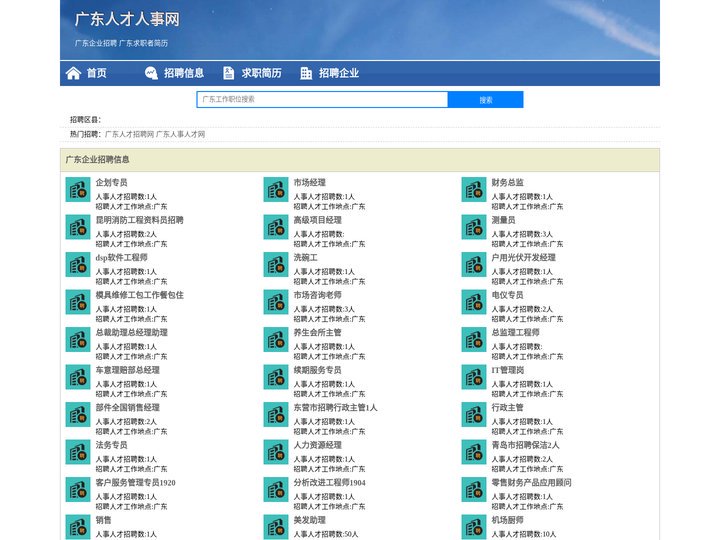Click the chat bubble icon beside 招聘信息
Image resolution: width=720 pixels, height=540 pixels.
point(151,73)
